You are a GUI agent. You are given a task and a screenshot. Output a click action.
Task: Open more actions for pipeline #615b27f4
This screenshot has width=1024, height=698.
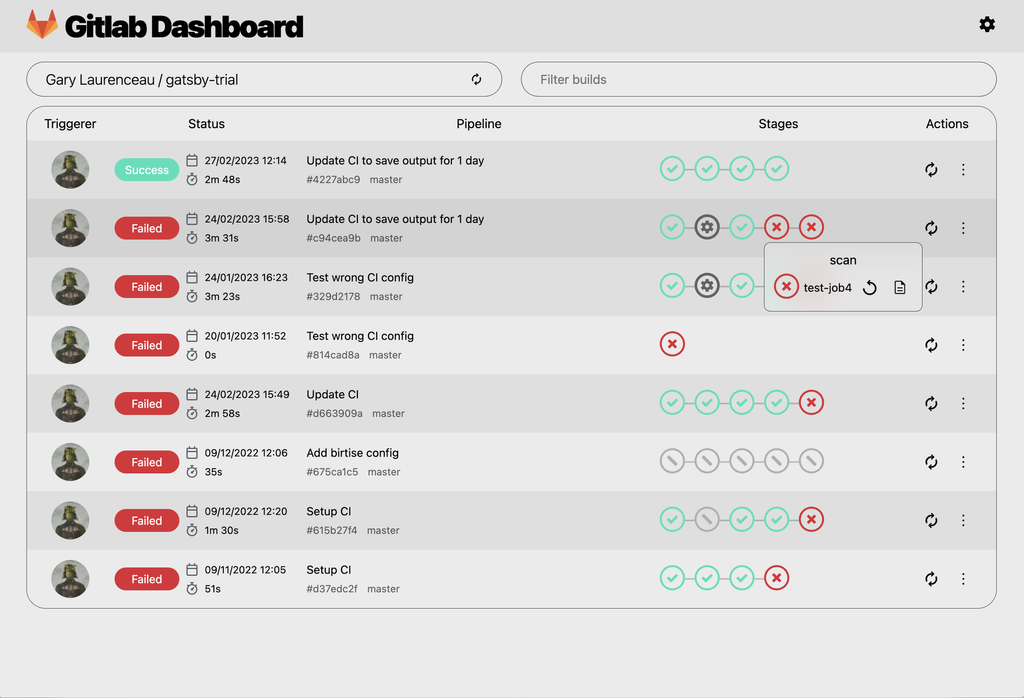pyautogui.click(x=963, y=520)
